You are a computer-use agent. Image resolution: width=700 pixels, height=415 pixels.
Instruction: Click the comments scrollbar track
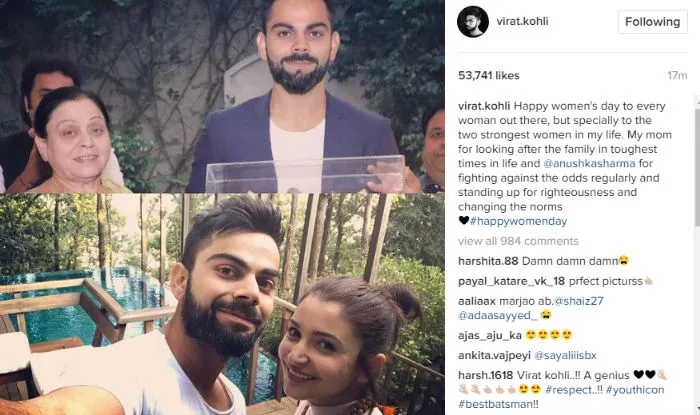[697, 254]
